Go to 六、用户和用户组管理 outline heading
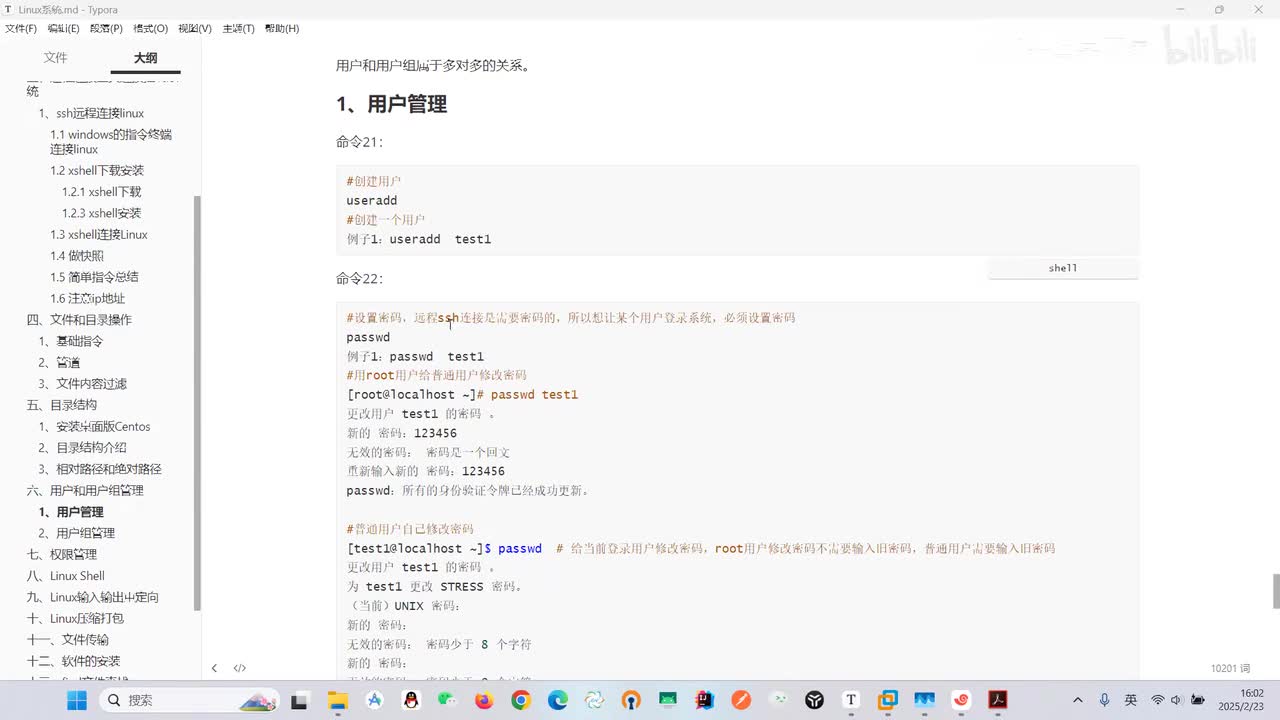The height and width of the screenshot is (720, 1280). point(85,491)
